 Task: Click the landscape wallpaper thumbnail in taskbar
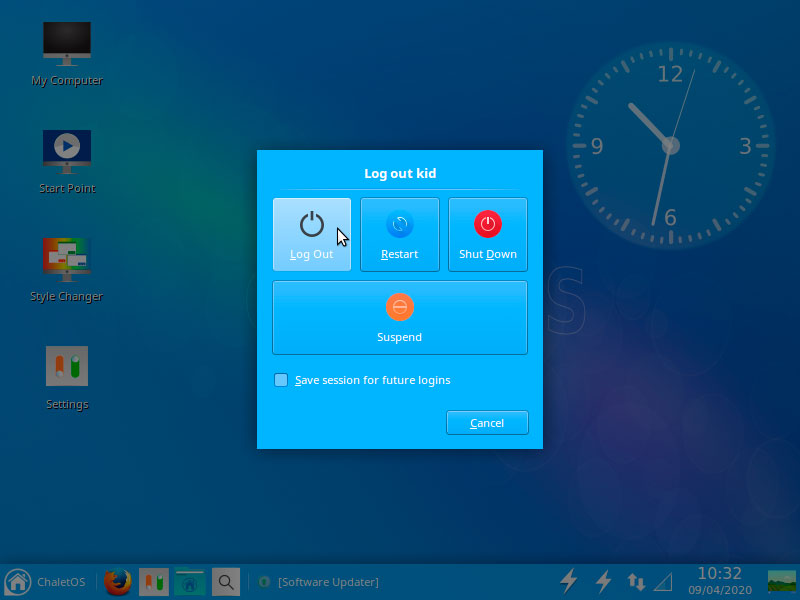click(782, 582)
